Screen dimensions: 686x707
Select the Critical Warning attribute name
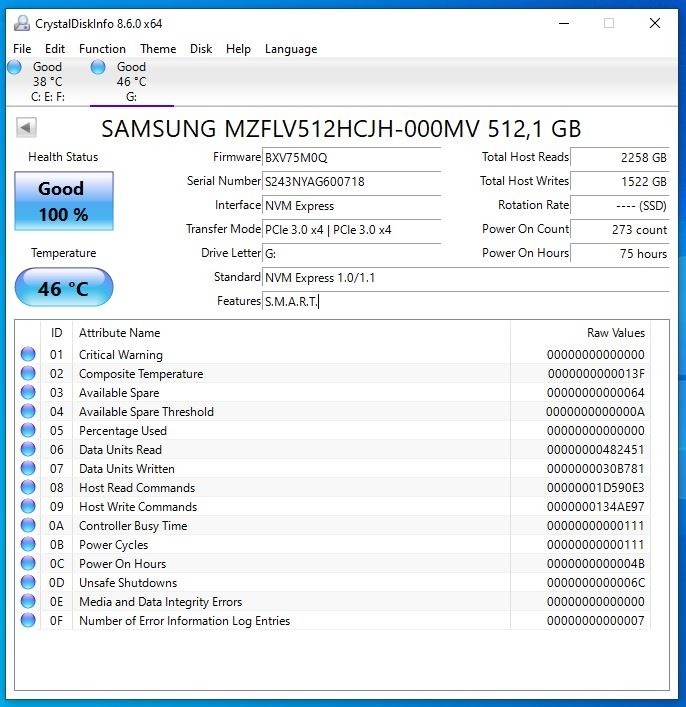tap(120, 355)
